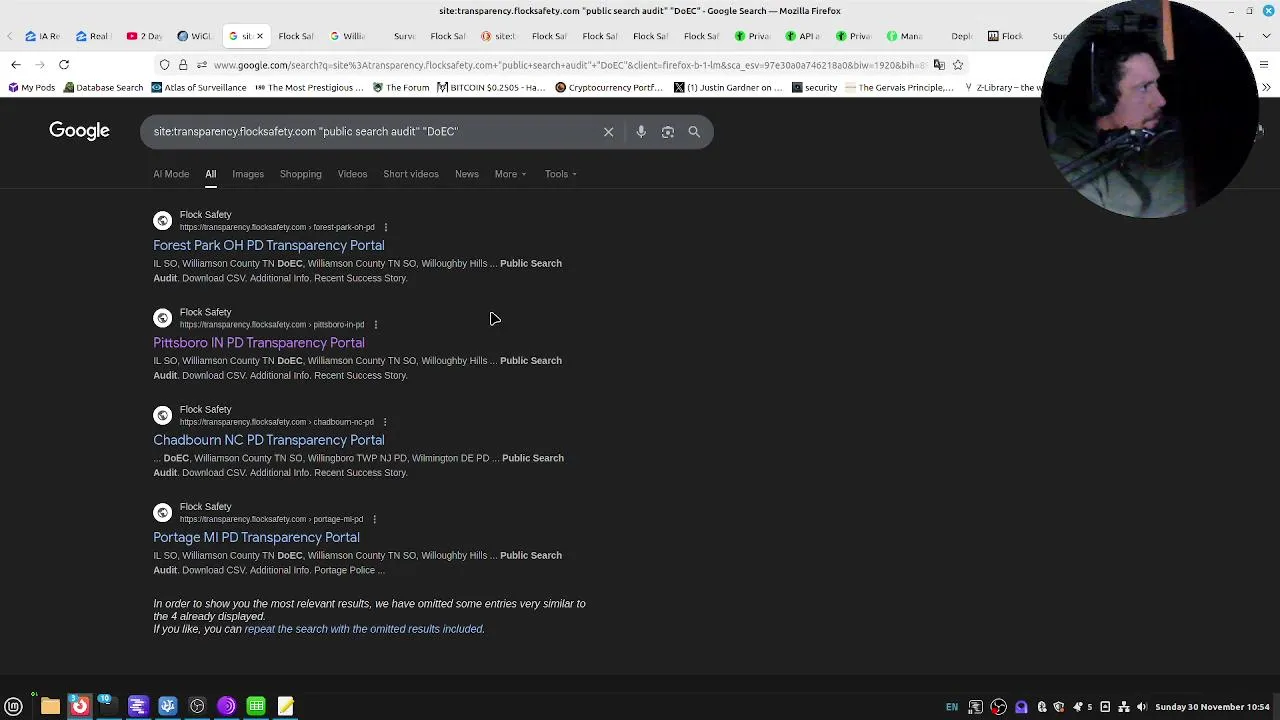The height and width of the screenshot is (720, 1280).
Task: Start voice search with the microphone icon
Action: [x=641, y=132]
